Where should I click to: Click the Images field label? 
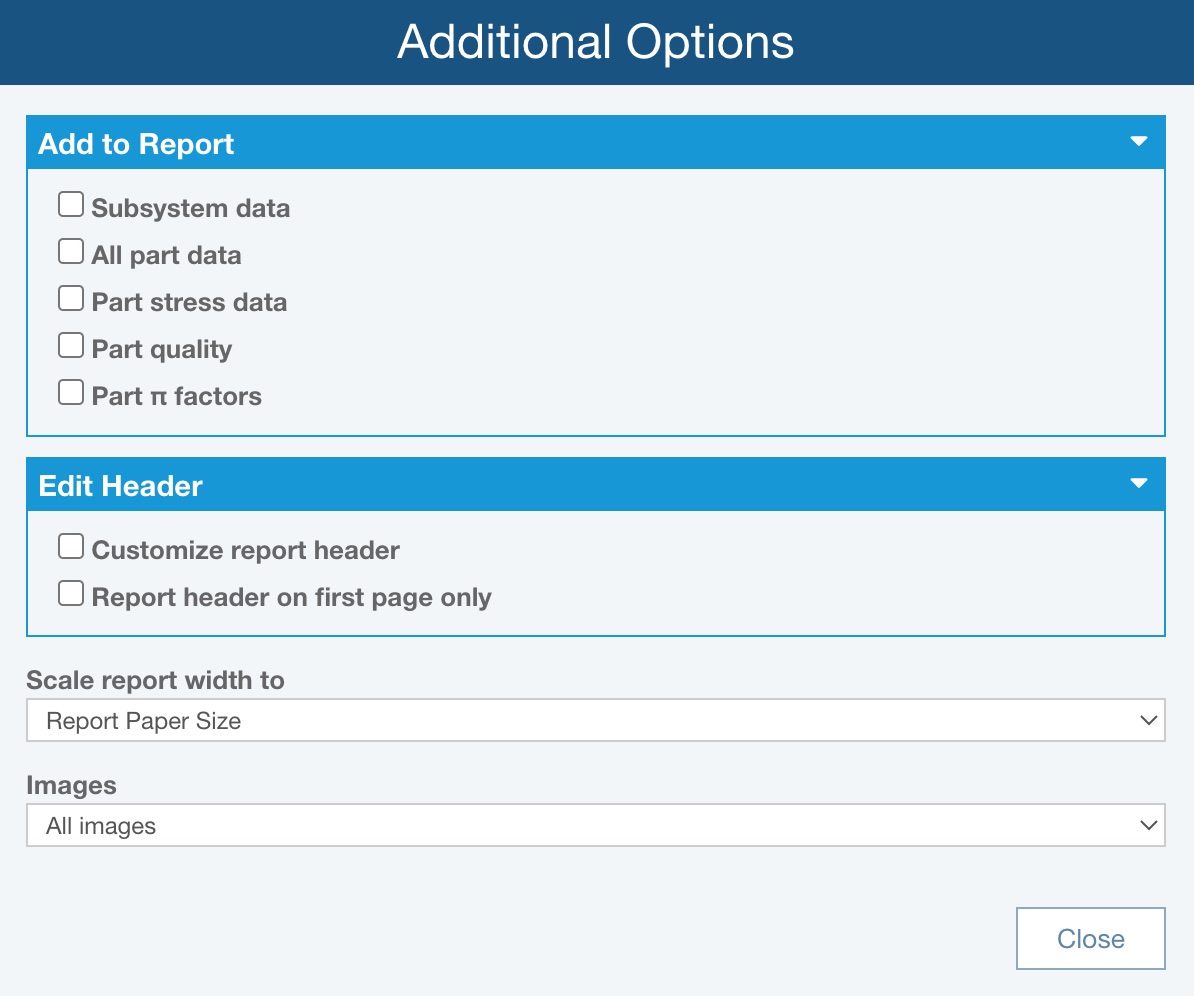point(71,785)
